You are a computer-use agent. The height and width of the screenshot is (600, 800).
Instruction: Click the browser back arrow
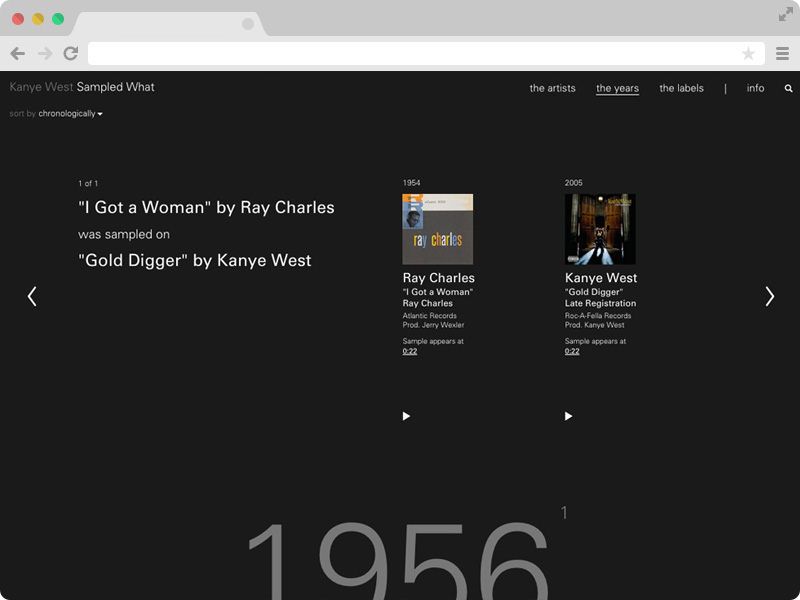click(x=18, y=53)
